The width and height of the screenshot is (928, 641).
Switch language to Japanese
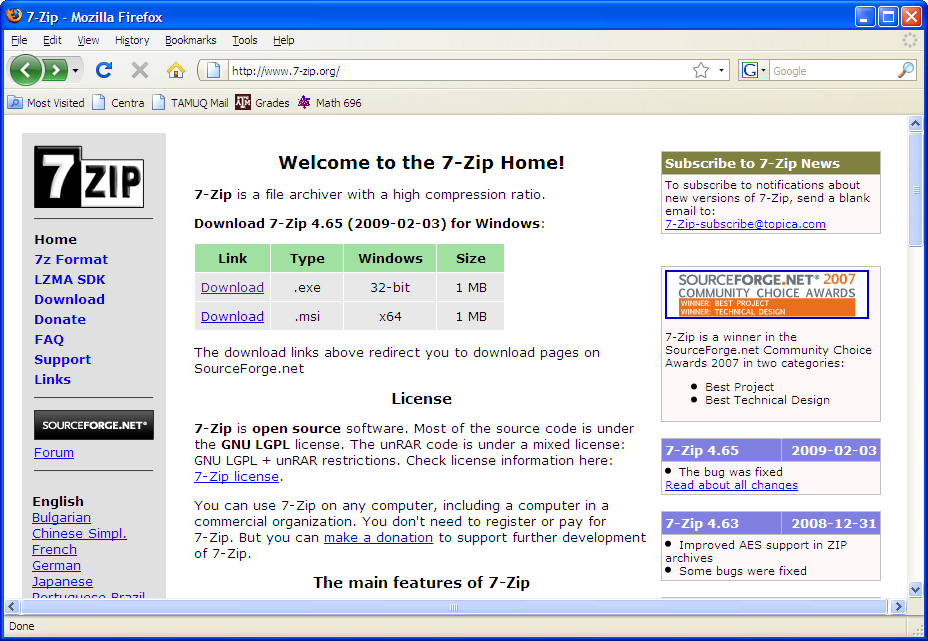62,582
